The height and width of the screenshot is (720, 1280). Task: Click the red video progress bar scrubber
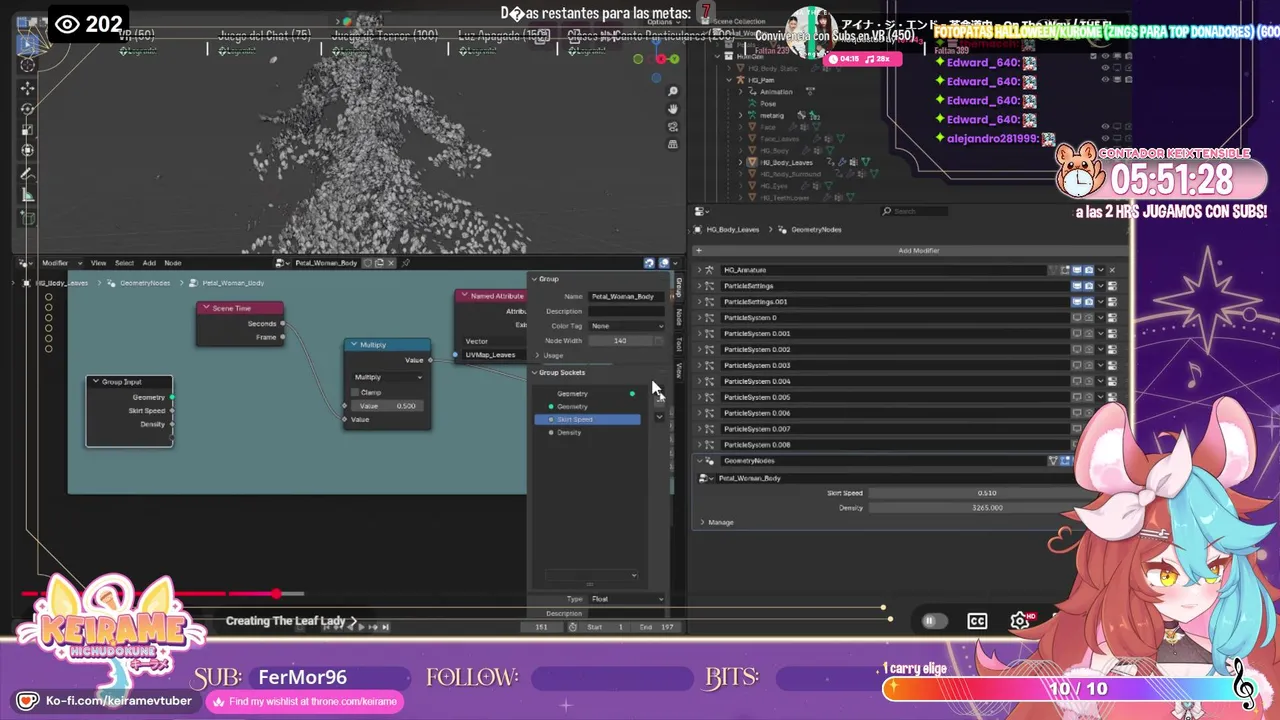(x=275, y=594)
